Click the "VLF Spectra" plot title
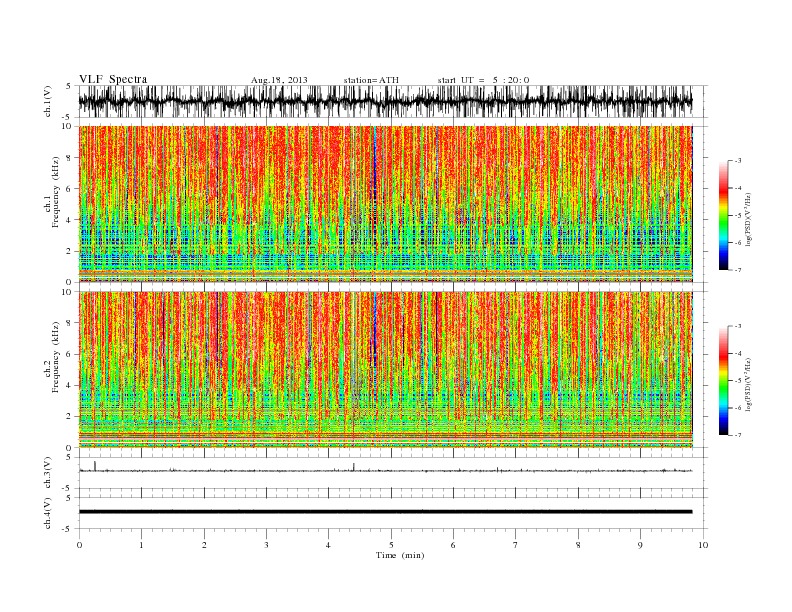The height and width of the screenshot is (612, 792). (113, 79)
